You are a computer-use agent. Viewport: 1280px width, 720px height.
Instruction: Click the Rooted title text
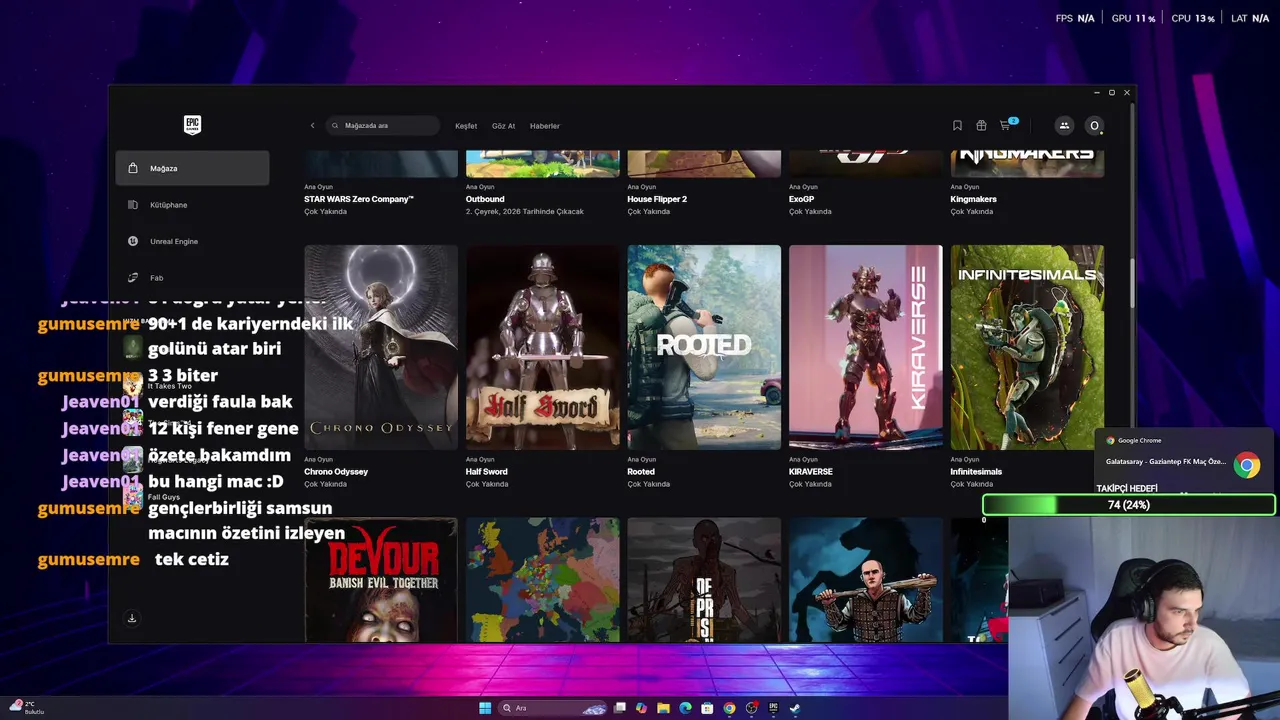[x=641, y=472]
